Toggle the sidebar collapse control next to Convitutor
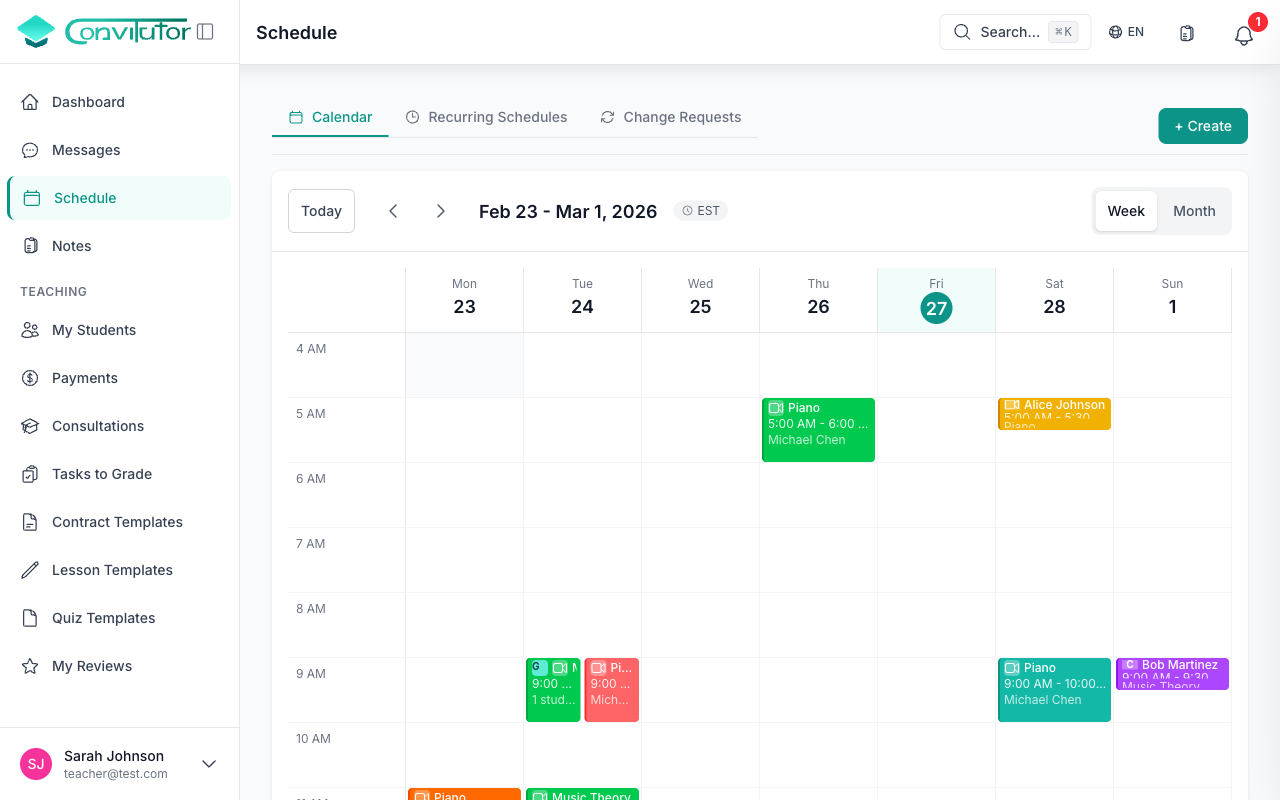The image size is (1280, 800). pyautogui.click(x=204, y=31)
